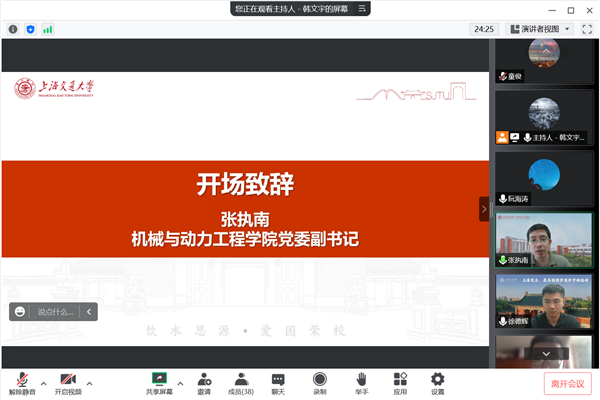This screenshot has width=600, height=400.
Task: Click the 共享屏幕 share screen icon
Action: (x=158, y=382)
